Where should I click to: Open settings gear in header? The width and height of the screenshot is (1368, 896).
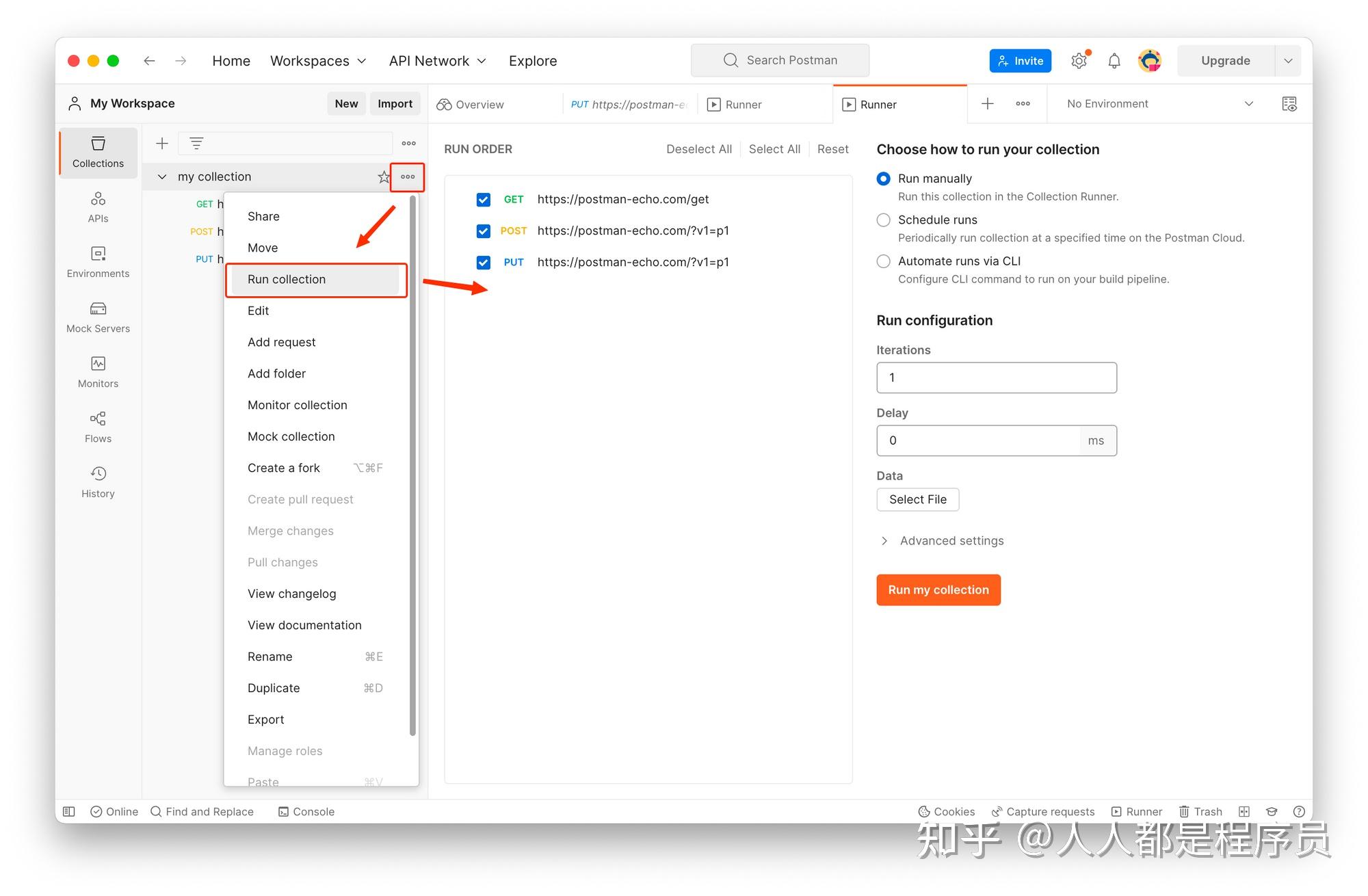(1079, 61)
